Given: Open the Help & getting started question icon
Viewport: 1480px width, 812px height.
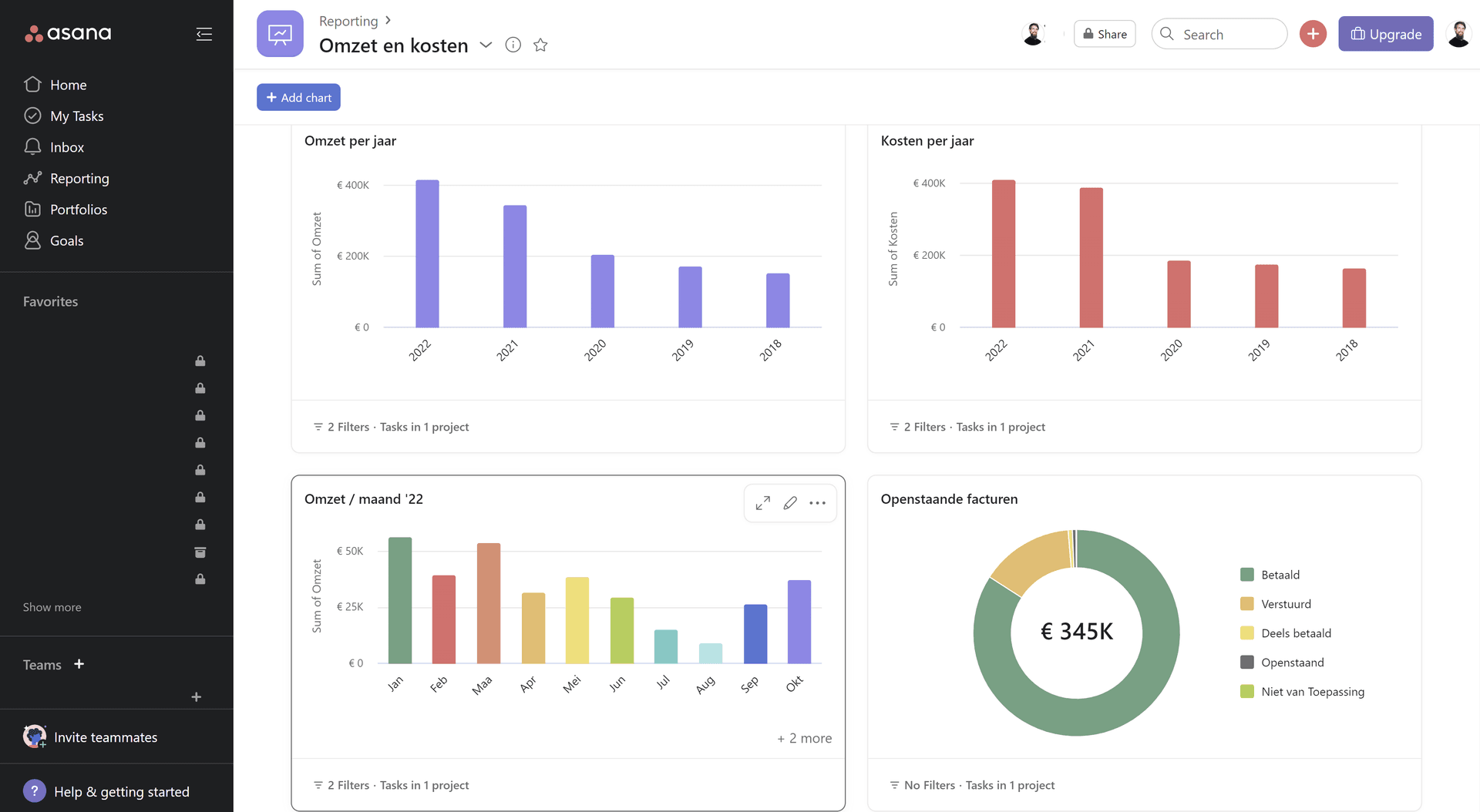Looking at the screenshot, I should click(x=35, y=791).
